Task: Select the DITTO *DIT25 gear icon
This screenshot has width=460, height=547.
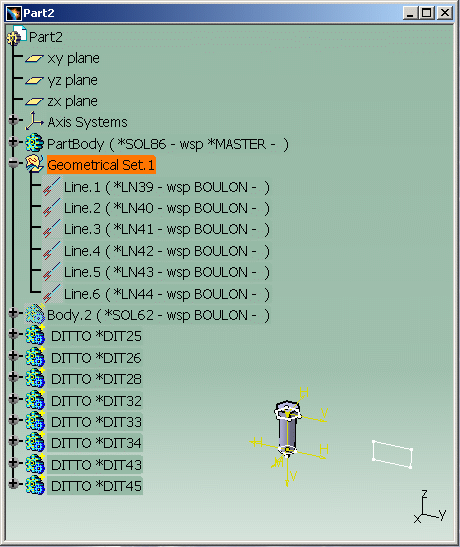Action: click(x=35, y=336)
